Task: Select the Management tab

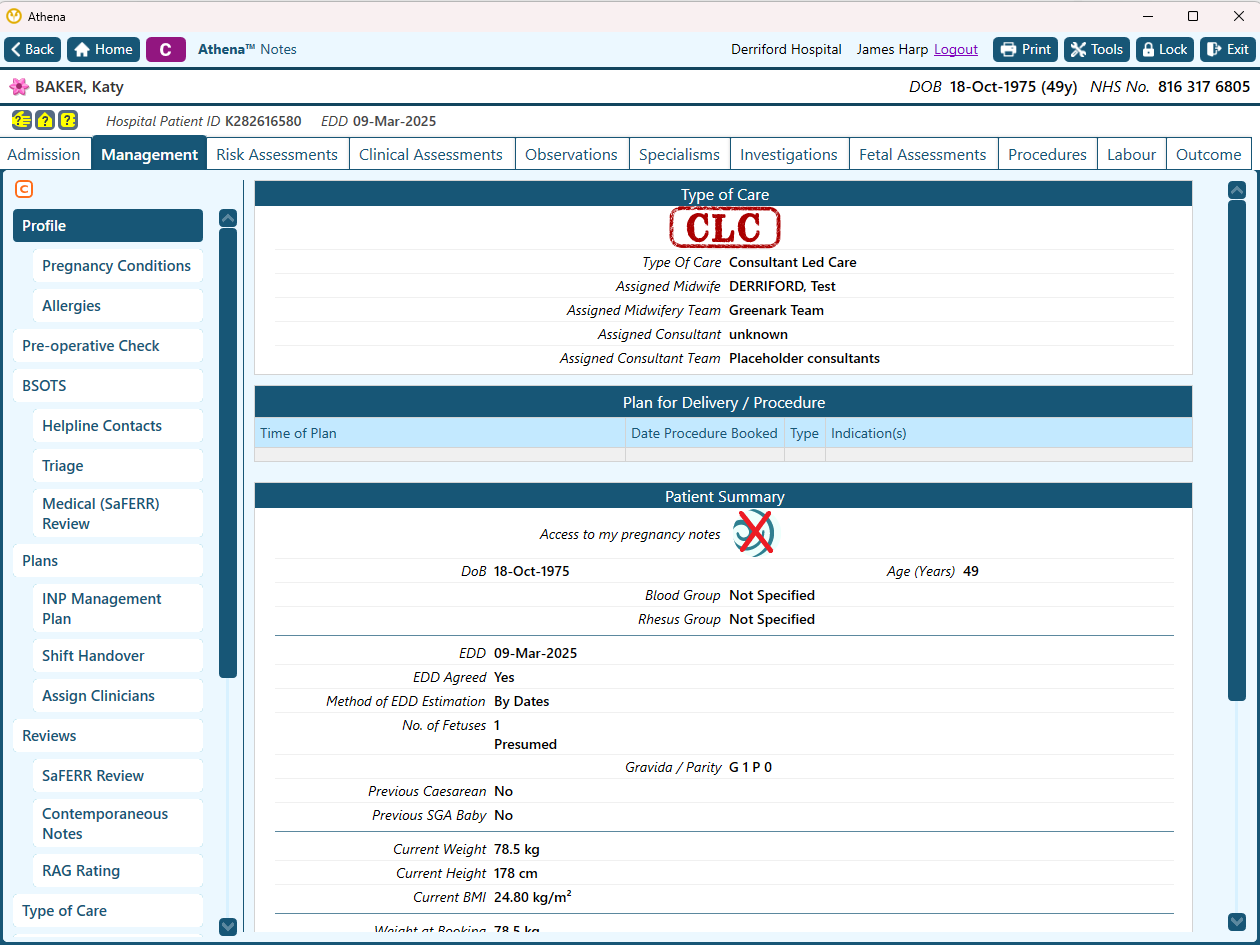Action: (149, 154)
